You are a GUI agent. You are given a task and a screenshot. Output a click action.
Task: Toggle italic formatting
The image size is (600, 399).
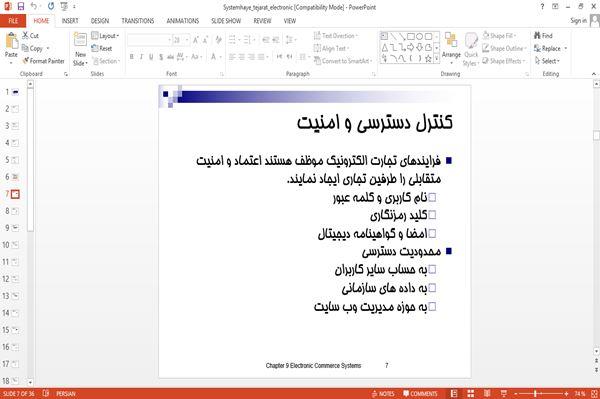(141, 57)
